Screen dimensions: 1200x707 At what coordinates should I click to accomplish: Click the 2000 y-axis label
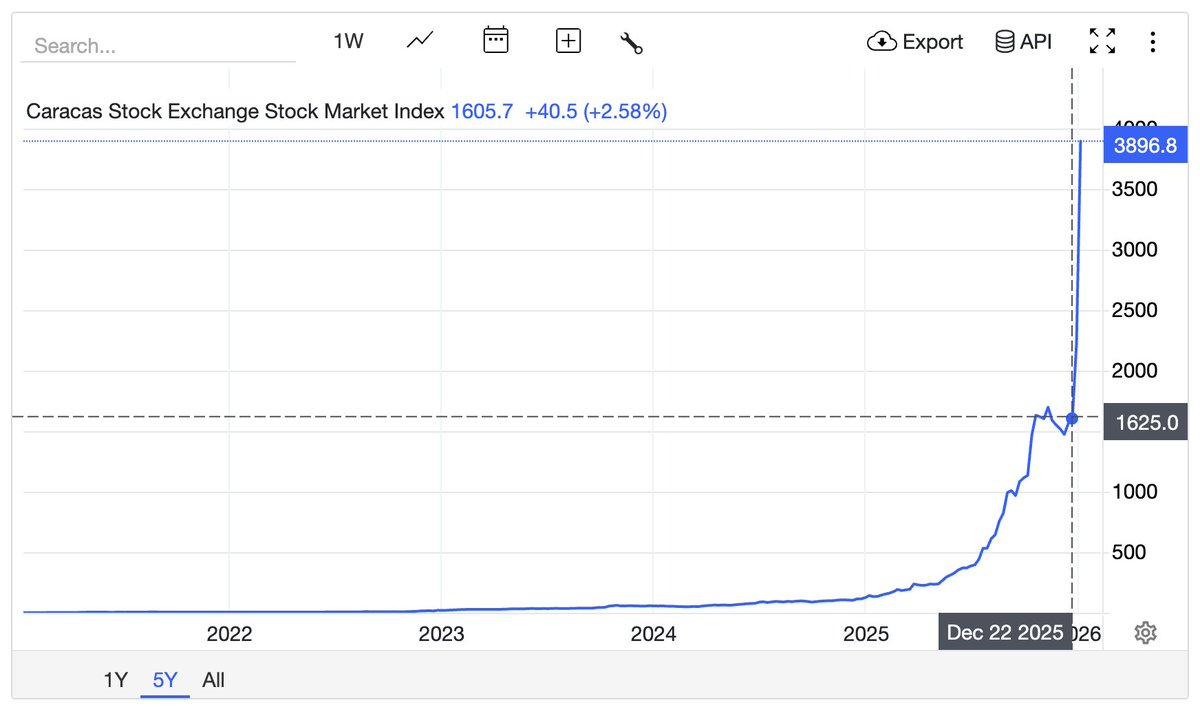[1135, 370]
